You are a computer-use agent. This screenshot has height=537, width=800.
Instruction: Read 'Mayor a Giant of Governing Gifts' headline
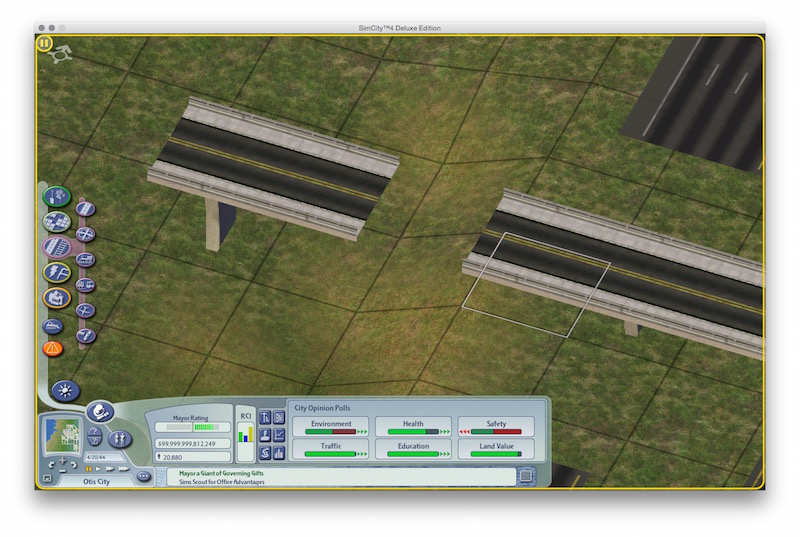(x=221, y=473)
